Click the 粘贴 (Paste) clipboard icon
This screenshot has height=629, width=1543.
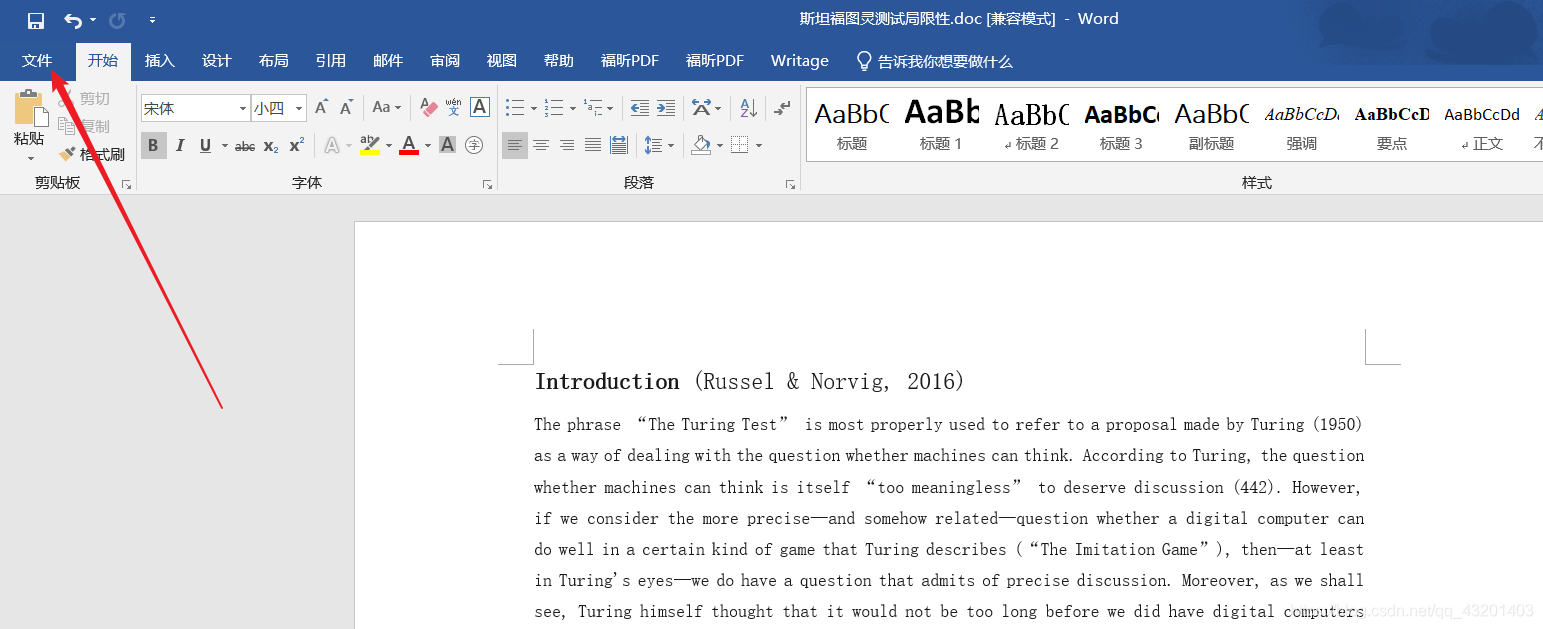[x=30, y=107]
